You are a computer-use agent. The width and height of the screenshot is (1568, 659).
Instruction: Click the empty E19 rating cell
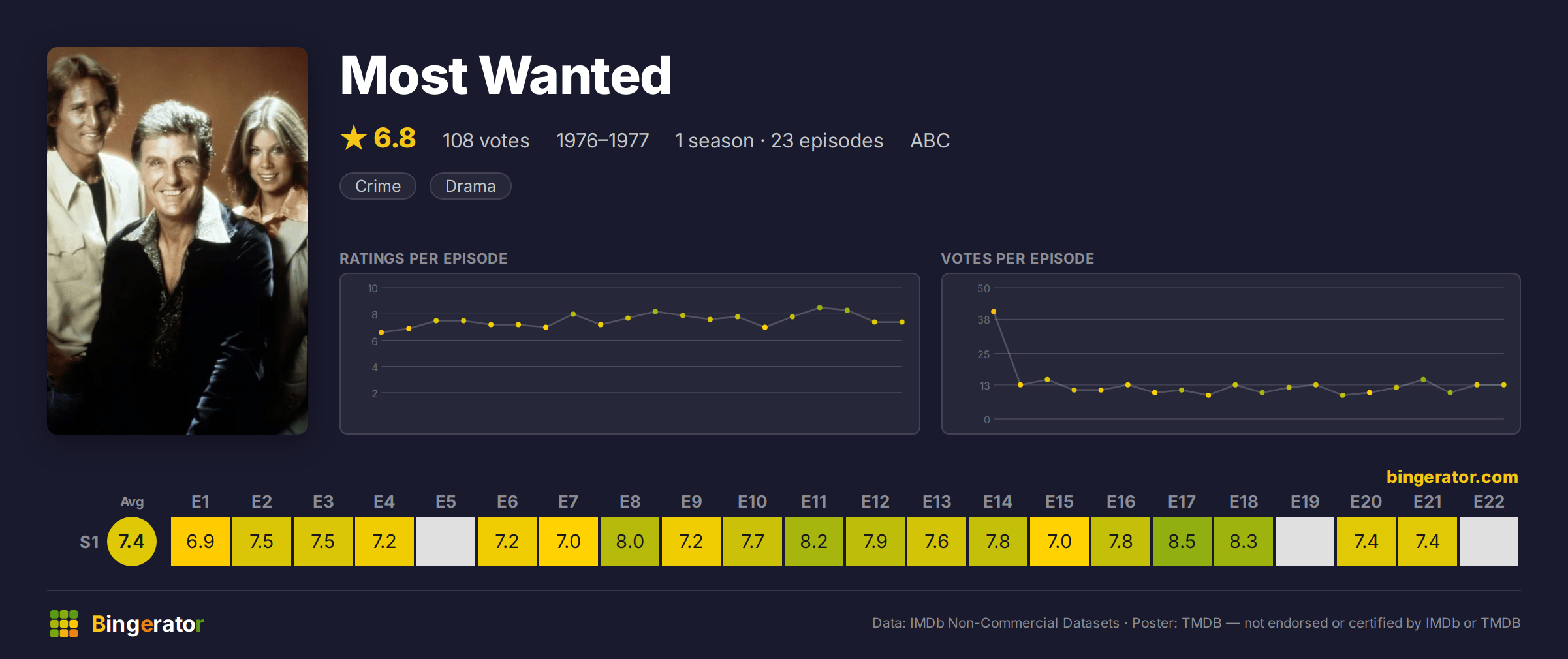1305,542
